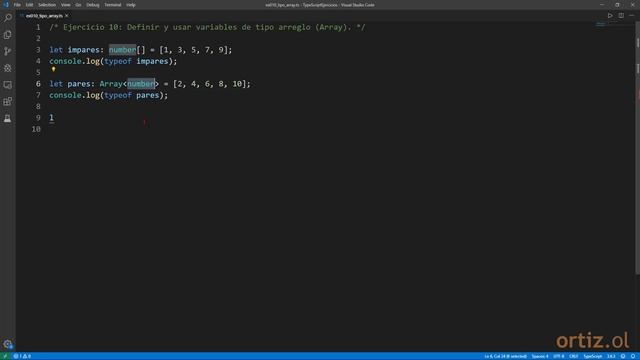Click 'log' method on line 7

point(92,95)
